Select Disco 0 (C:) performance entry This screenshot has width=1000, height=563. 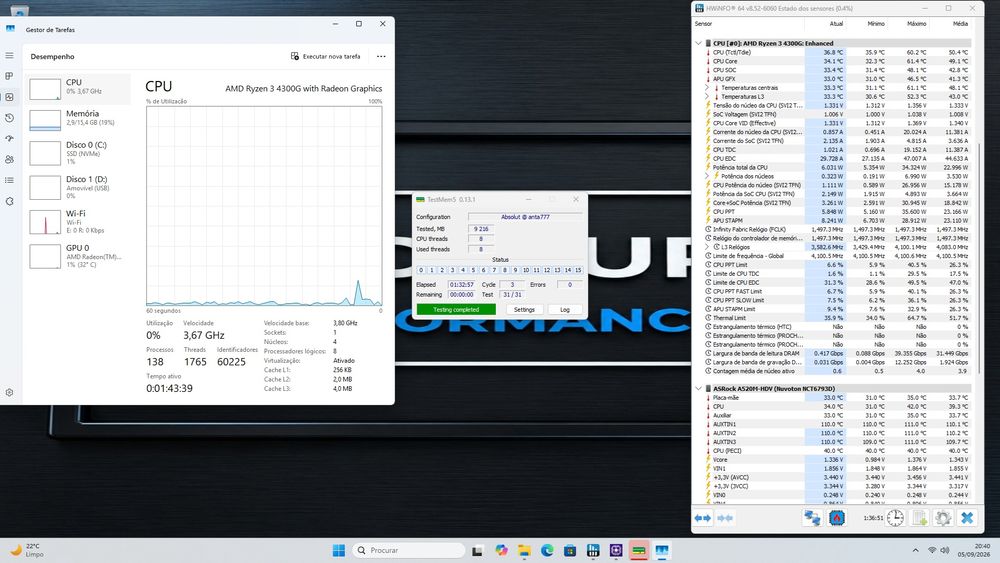[x=77, y=152]
